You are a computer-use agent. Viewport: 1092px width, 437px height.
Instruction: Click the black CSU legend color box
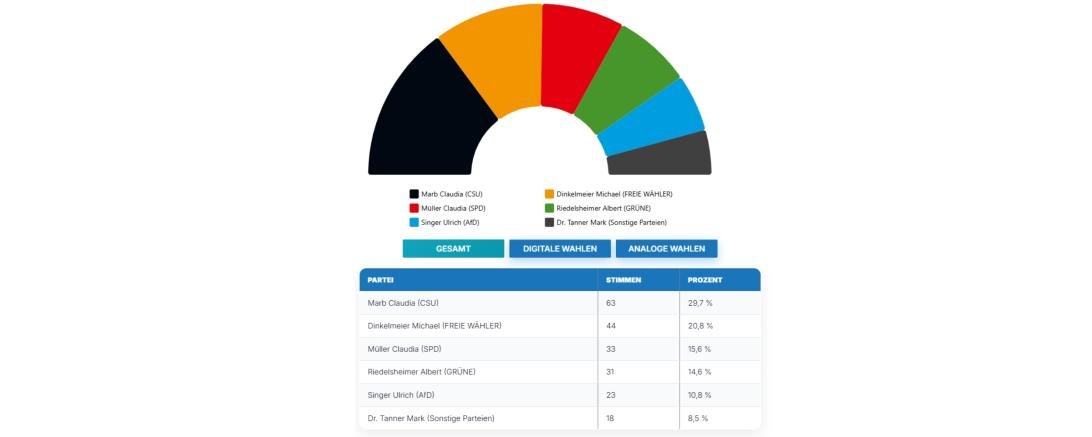tap(414, 194)
